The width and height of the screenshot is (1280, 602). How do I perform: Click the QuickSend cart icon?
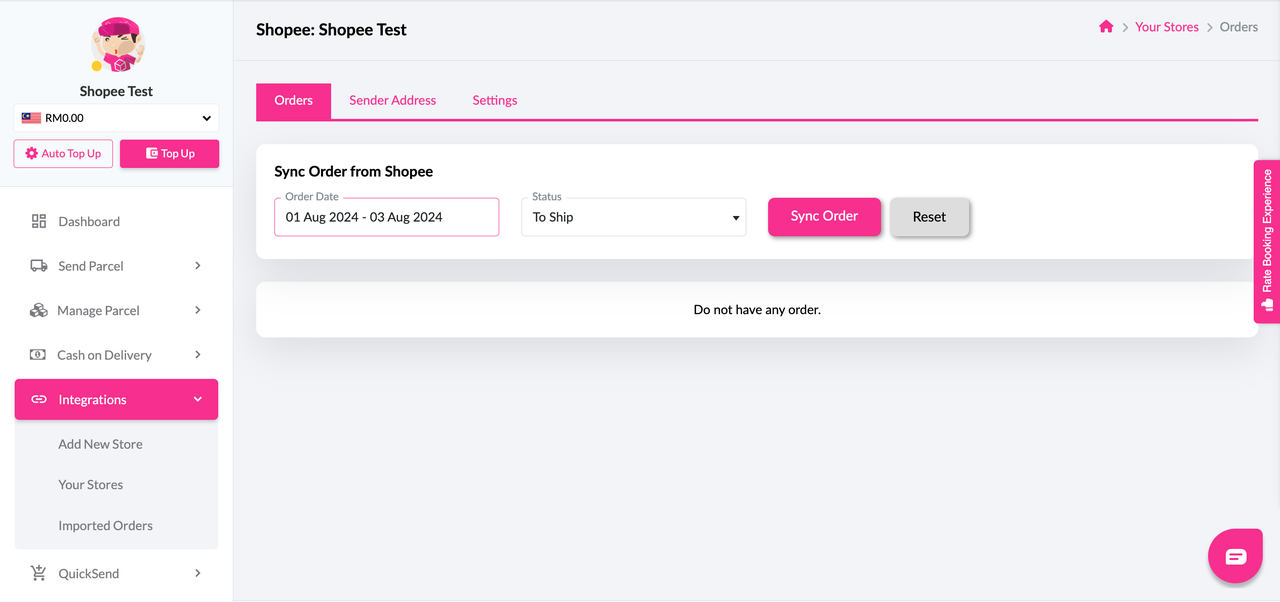coord(39,573)
